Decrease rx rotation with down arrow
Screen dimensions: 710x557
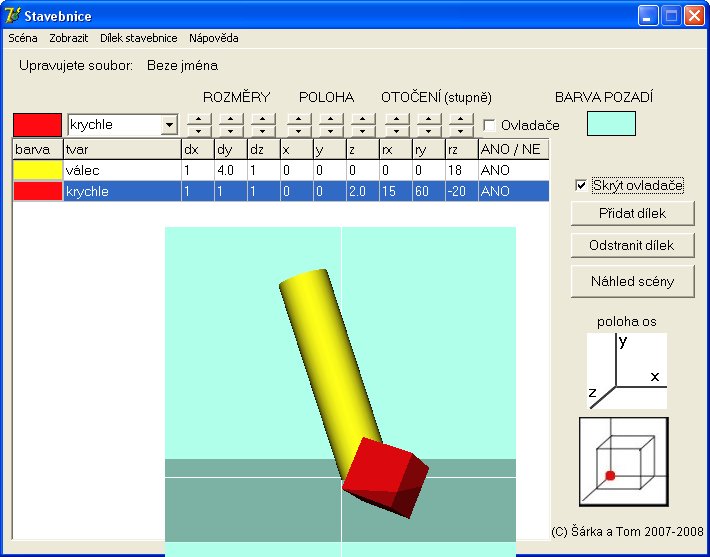397,131
